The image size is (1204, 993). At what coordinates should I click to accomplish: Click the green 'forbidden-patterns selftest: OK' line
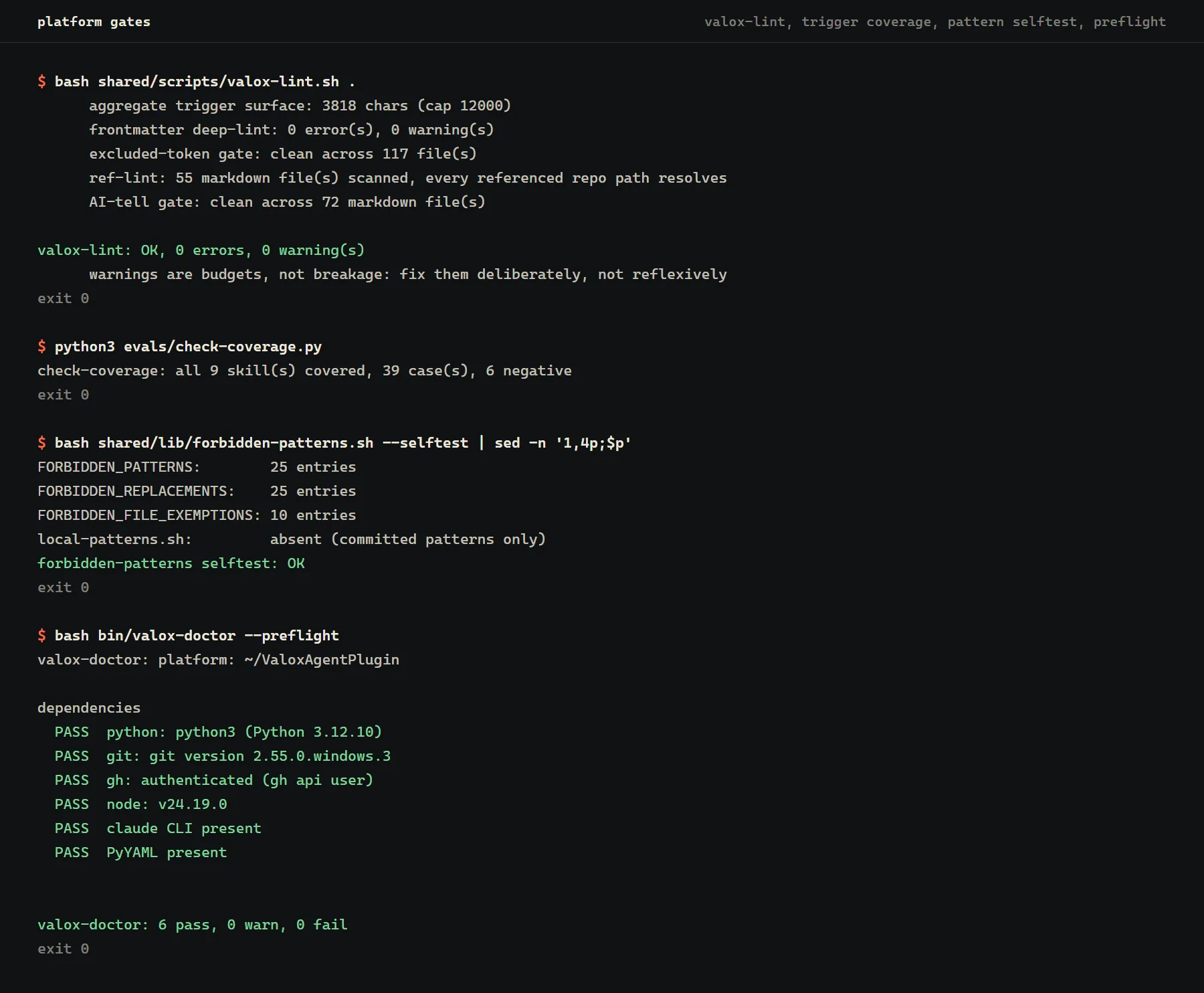pyautogui.click(x=171, y=563)
